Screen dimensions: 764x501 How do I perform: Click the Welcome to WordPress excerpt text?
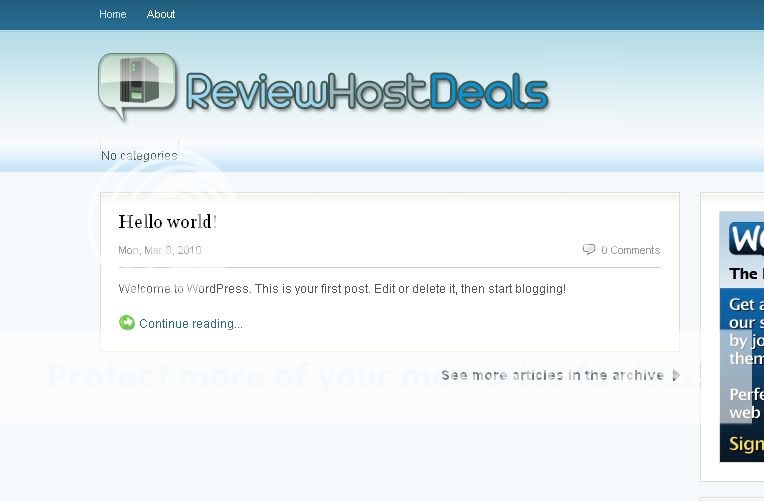342,289
